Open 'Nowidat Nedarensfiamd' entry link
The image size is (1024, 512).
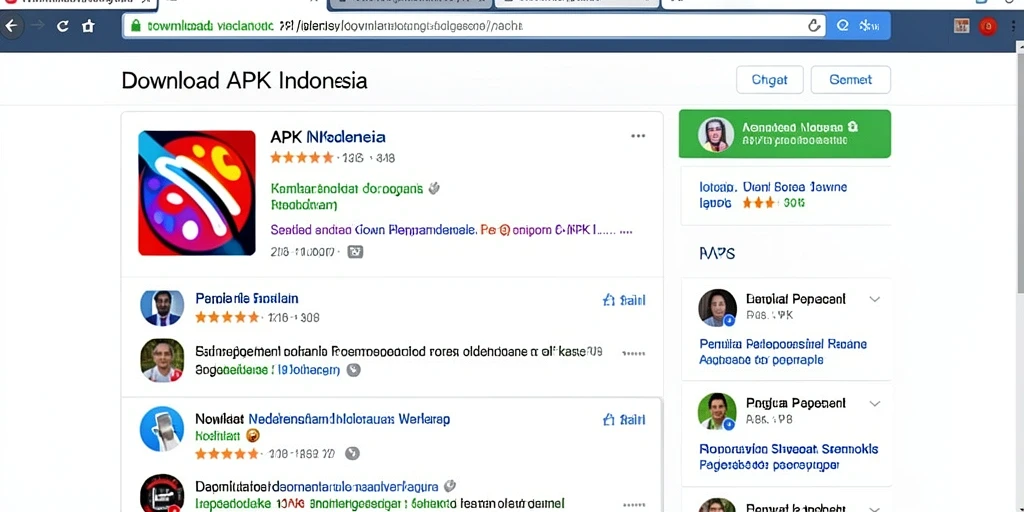[x=323, y=419]
